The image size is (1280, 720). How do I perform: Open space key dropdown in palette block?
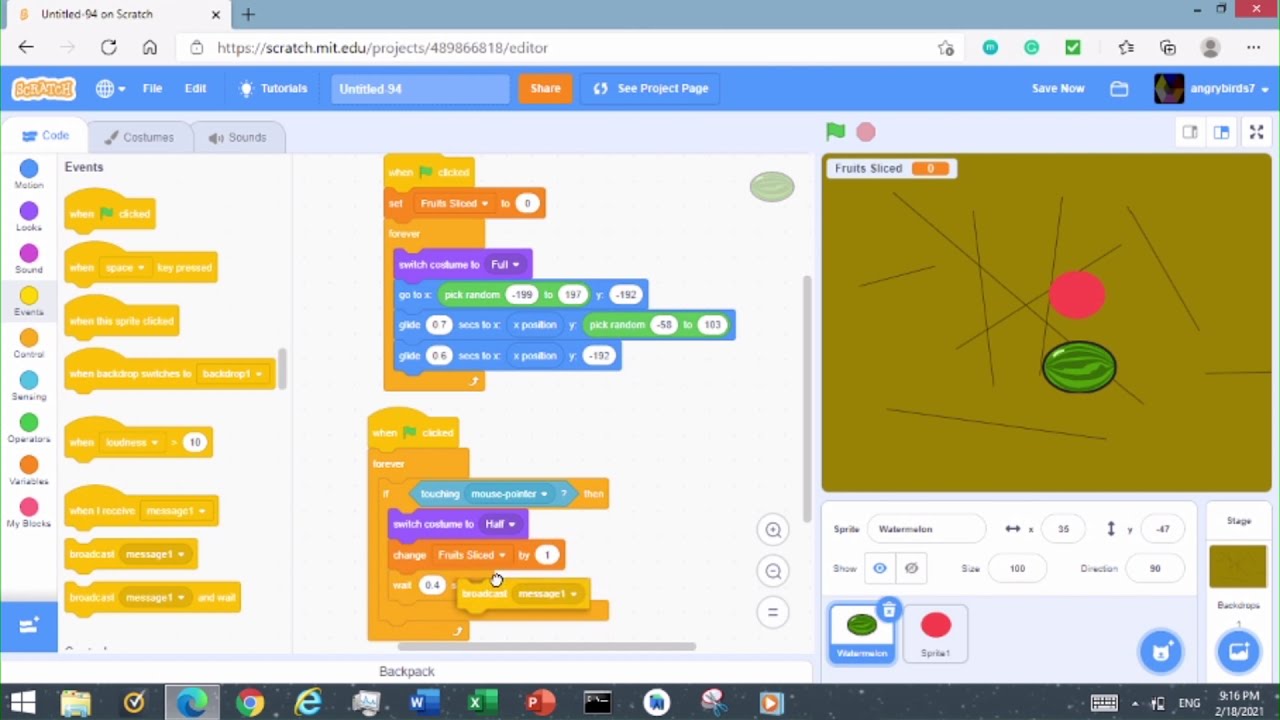[124, 267]
